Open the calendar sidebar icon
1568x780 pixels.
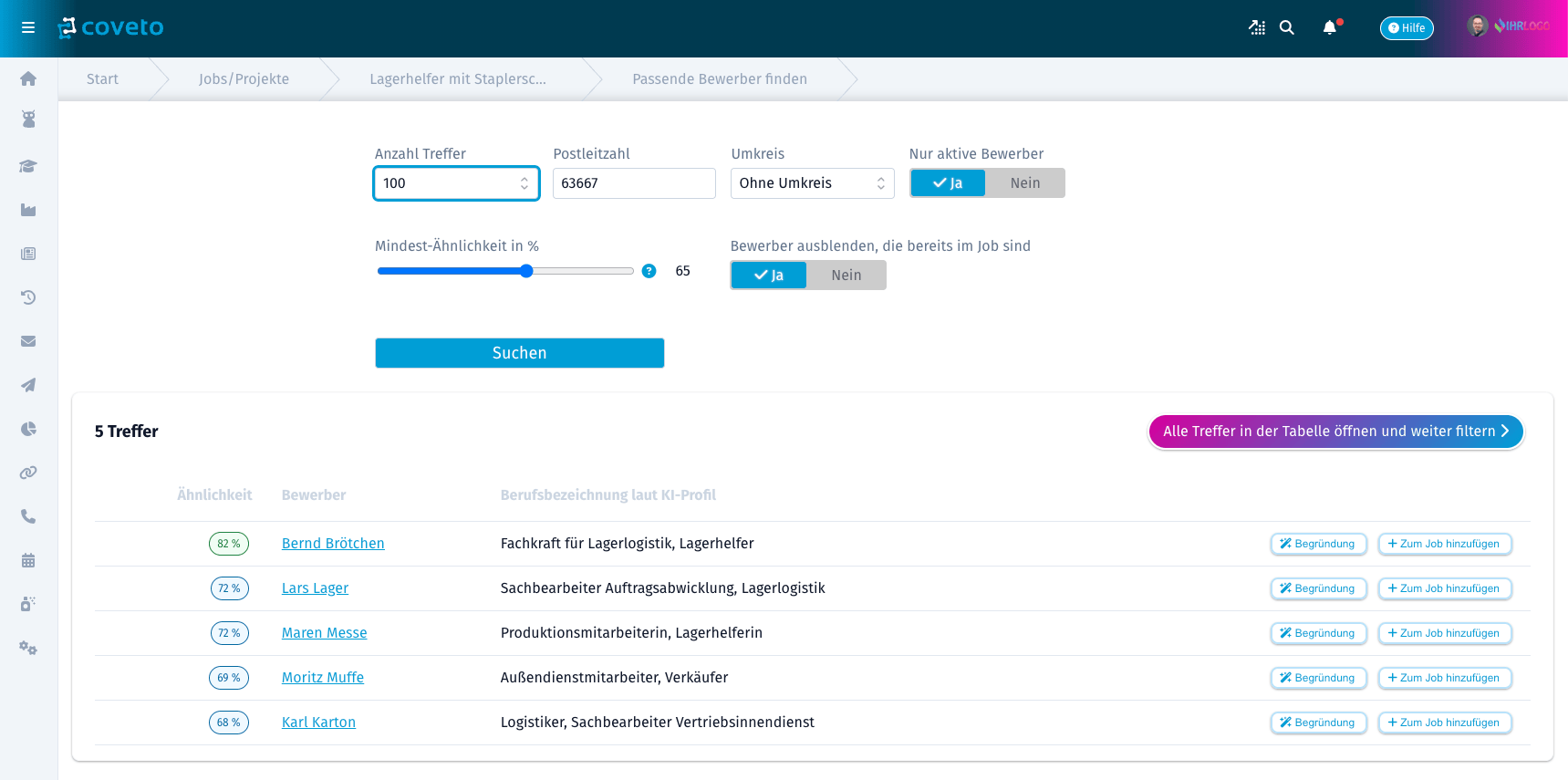click(x=28, y=560)
